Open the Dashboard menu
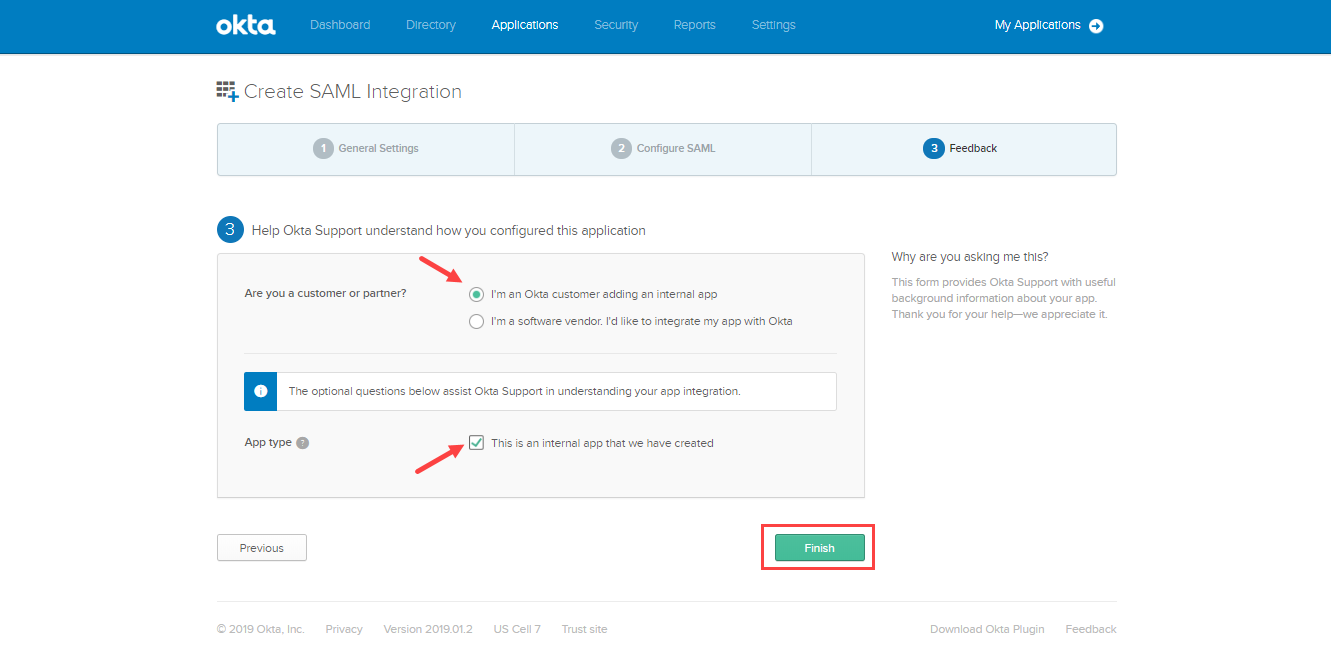The height and width of the screenshot is (664, 1331). click(340, 25)
